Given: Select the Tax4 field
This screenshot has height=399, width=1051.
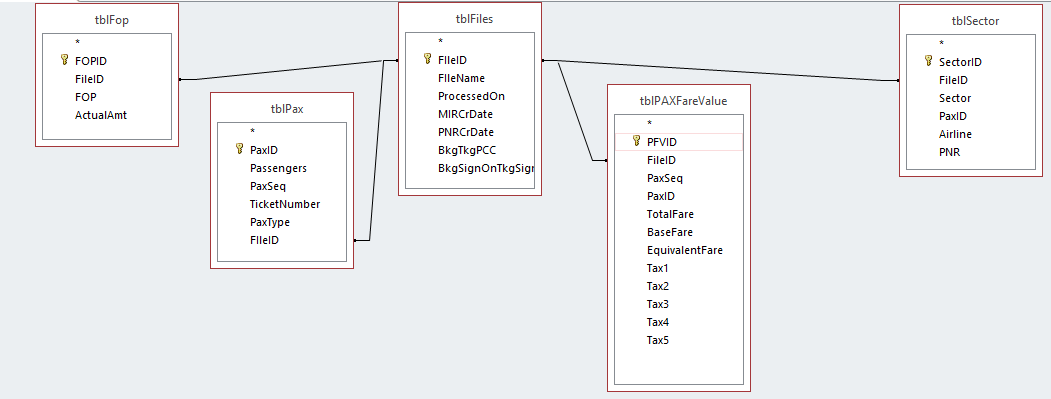Looking at the screenshot, I should tap(679, 323).
